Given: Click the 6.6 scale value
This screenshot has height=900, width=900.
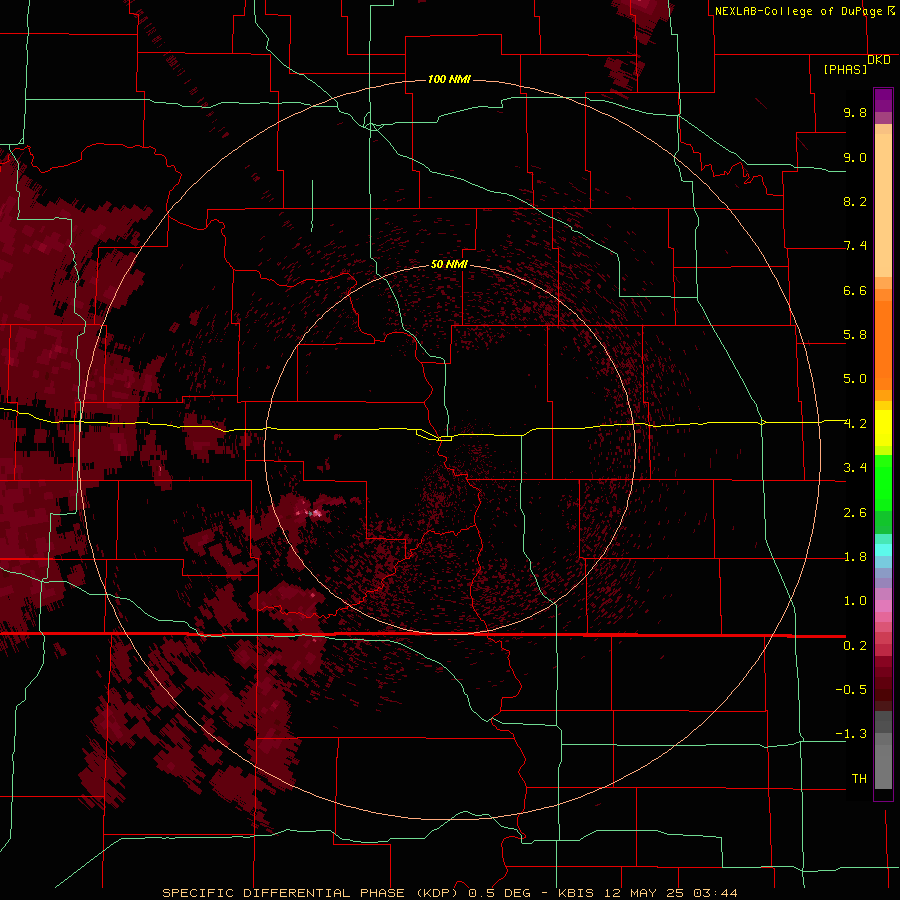Looking at the screenshot, I should point(855,290).
